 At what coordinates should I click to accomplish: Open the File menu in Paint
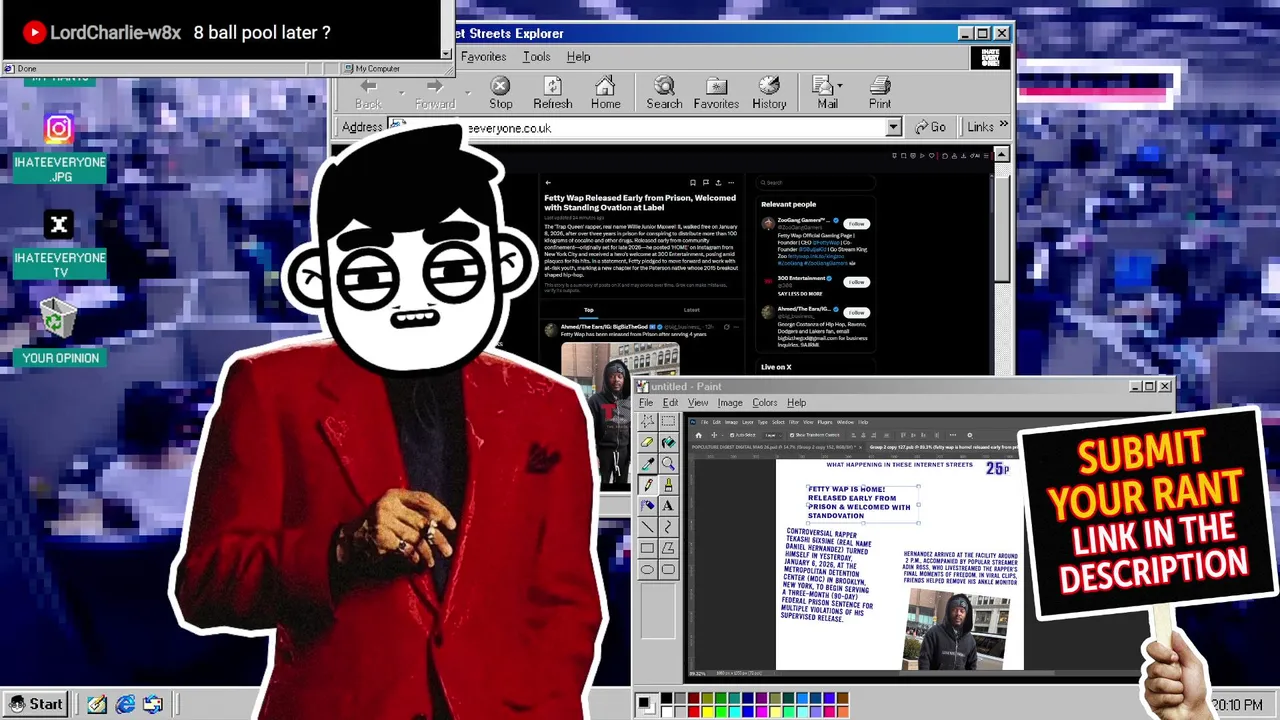[x=646, y=403]
